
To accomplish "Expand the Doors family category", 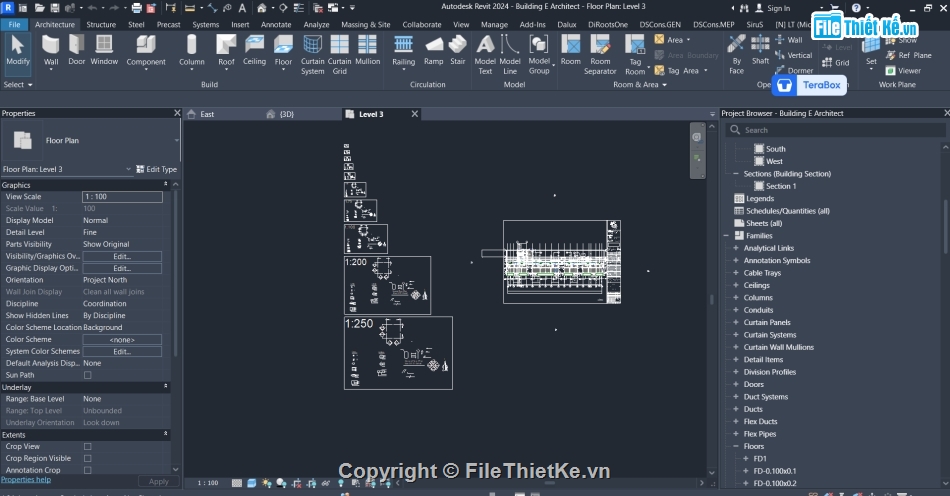I will click(x=736, y=385).
